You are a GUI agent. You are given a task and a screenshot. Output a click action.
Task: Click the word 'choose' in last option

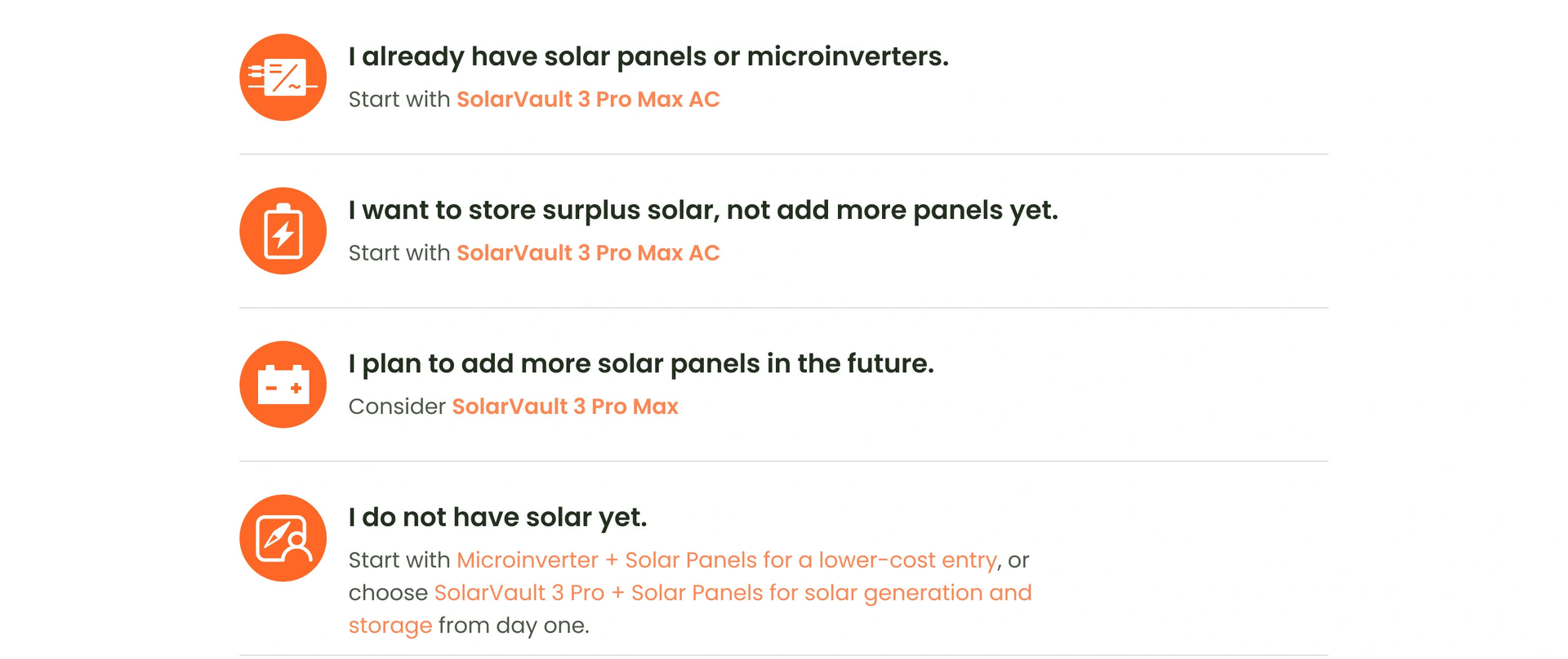click(x=388, y=593)
